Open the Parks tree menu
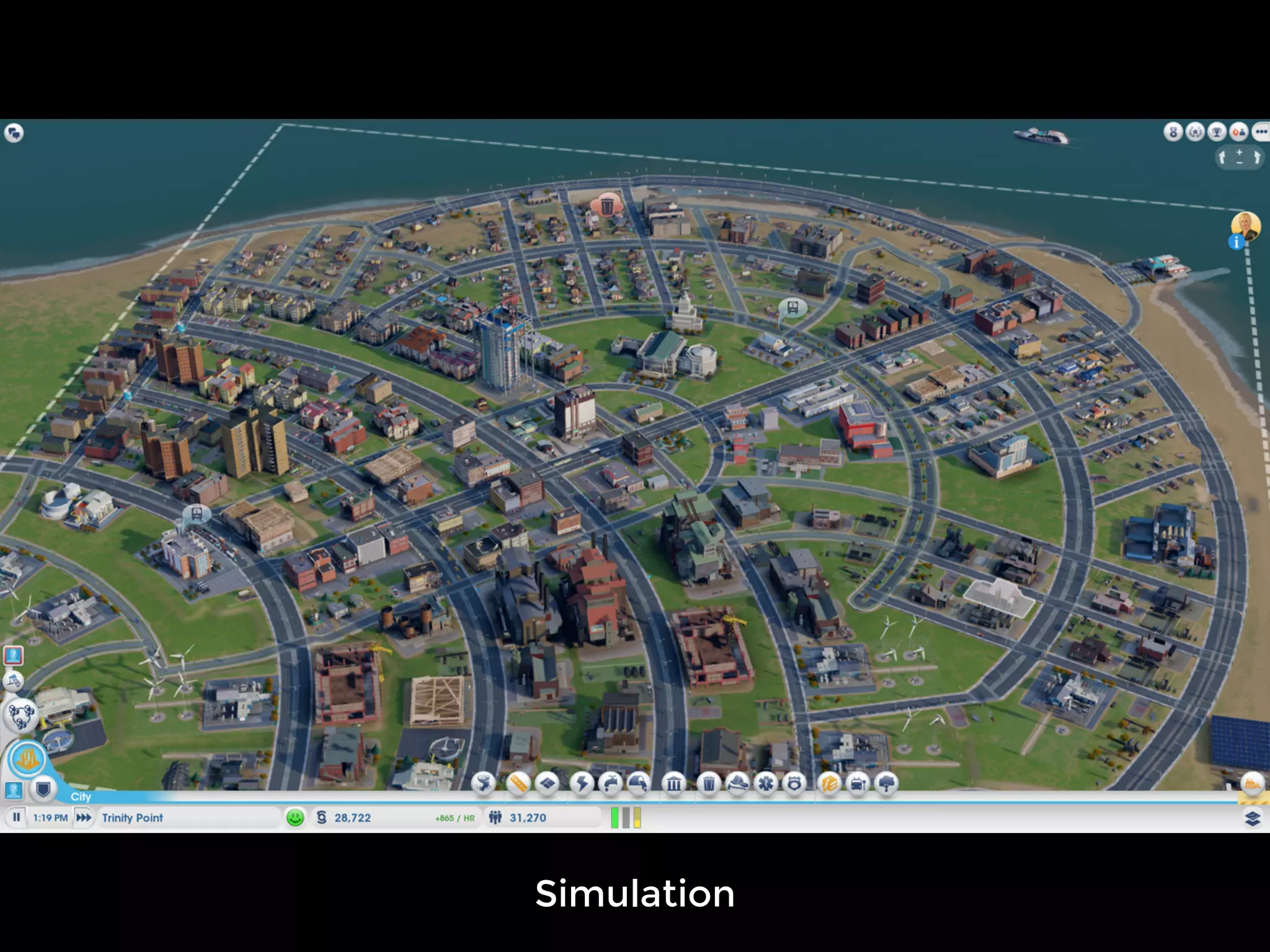Viewport: 1270px width, 952px height. pos(886,784)
